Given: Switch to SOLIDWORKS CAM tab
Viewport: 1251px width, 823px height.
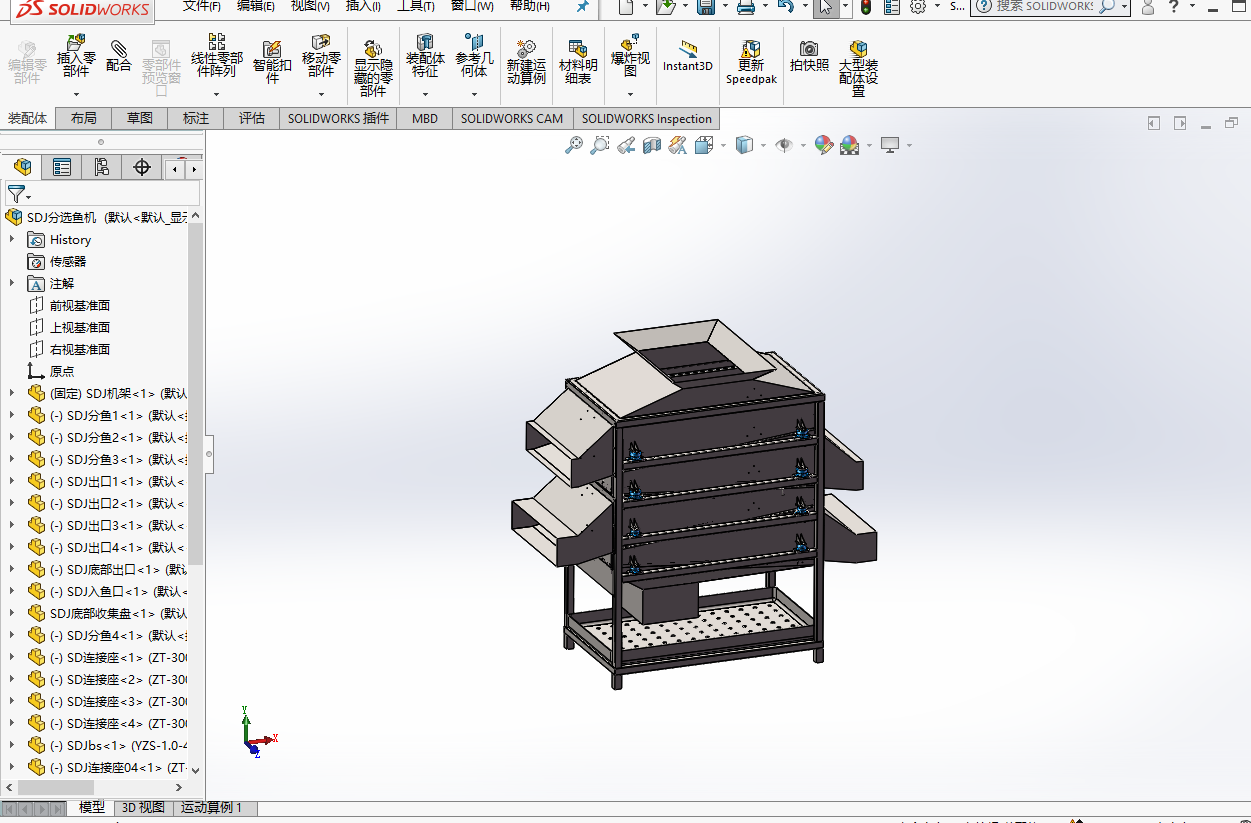Looking at the screenshot, I should pos(512,118).
